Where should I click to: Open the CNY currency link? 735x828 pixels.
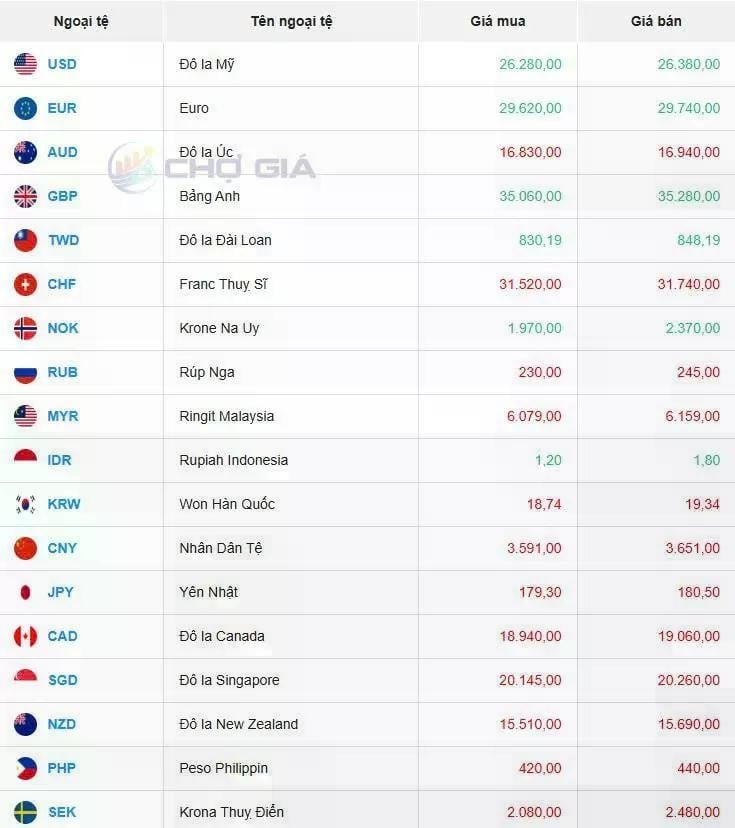[62, 548]
